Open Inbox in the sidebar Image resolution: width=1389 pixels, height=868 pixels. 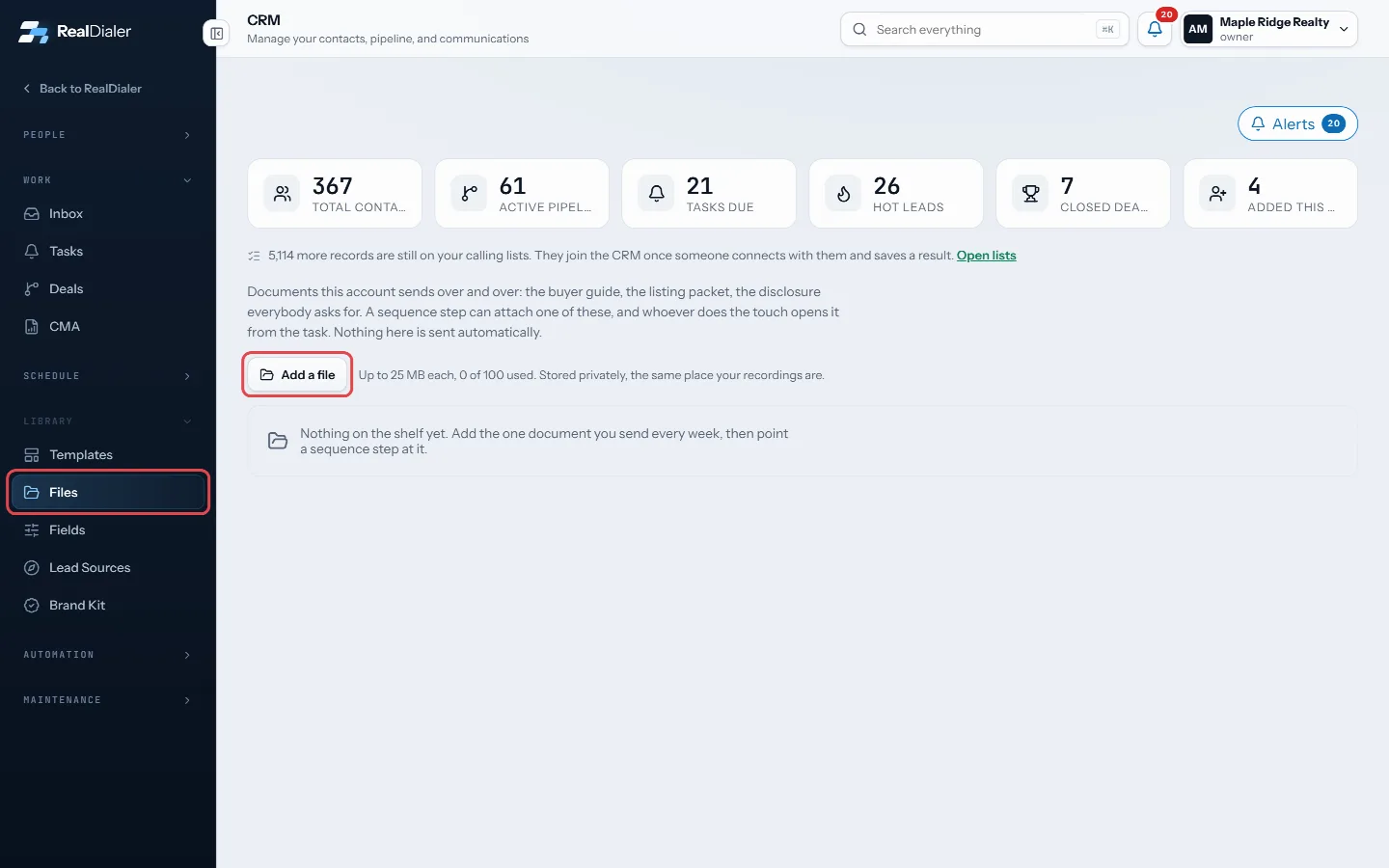pyautogui.click(x=108, y=214)
